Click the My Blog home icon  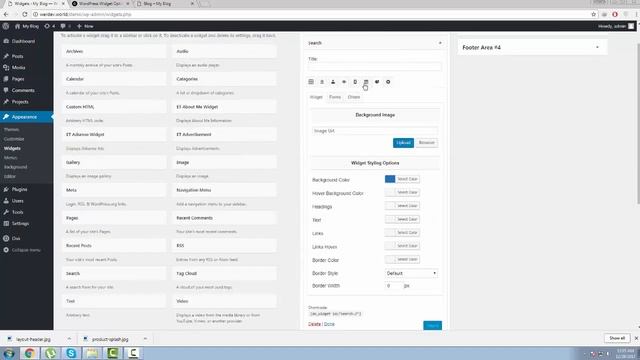(17, 26)
